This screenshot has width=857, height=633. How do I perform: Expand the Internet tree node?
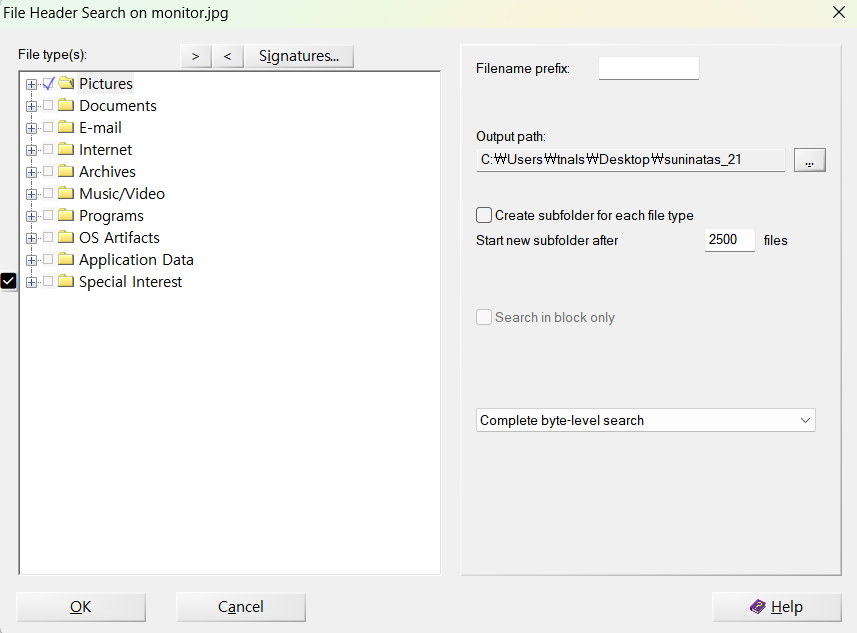[31, 150]
